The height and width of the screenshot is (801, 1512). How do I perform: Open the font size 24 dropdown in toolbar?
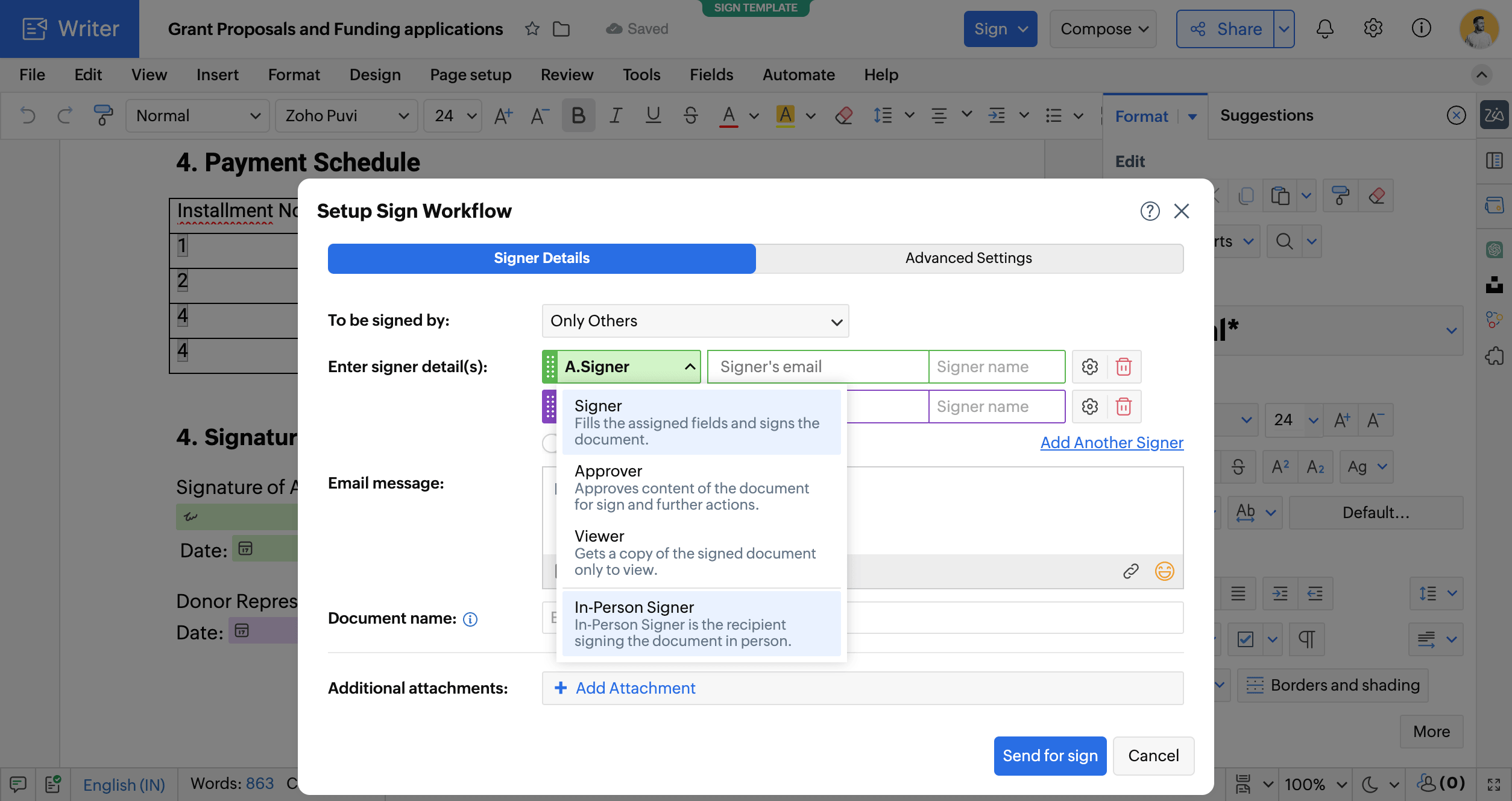(453, 115)
